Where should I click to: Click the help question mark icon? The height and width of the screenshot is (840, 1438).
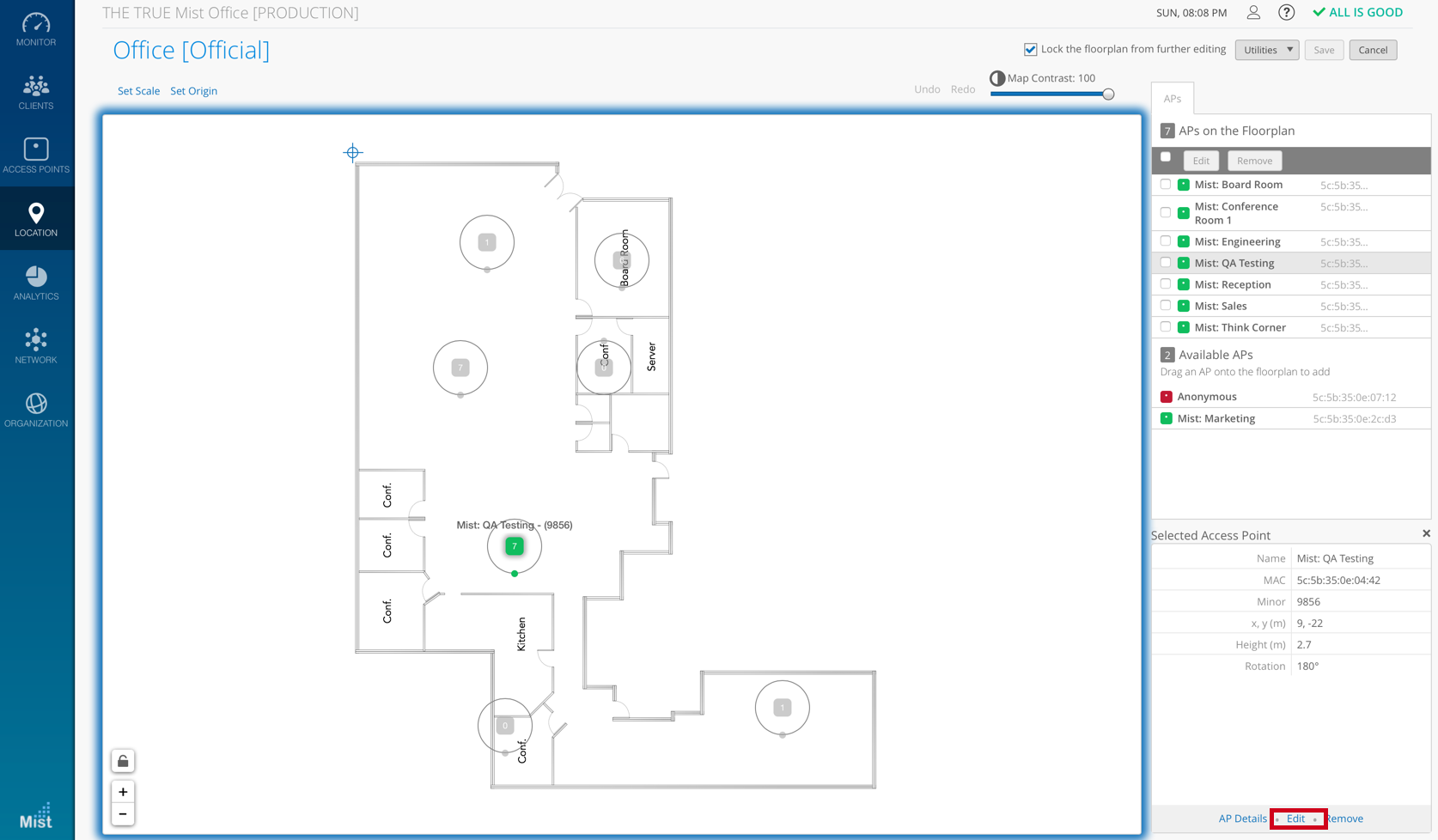pyautogui.click(x=1286, y=13)
